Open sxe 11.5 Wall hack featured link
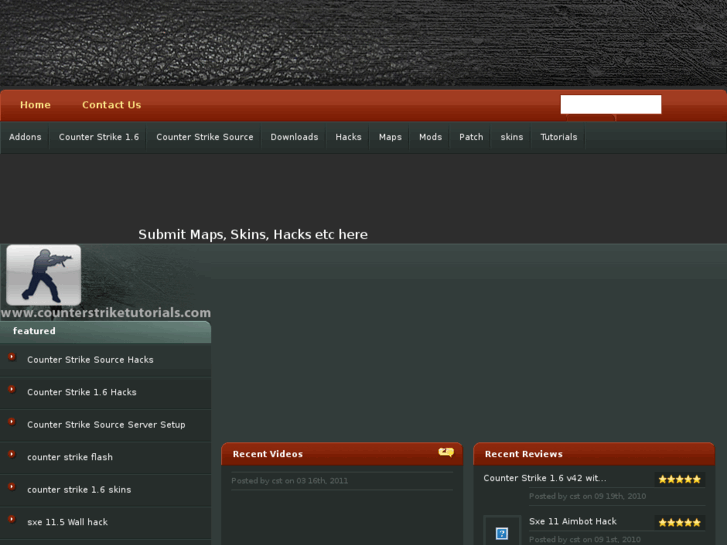 (x=67, y=522)
